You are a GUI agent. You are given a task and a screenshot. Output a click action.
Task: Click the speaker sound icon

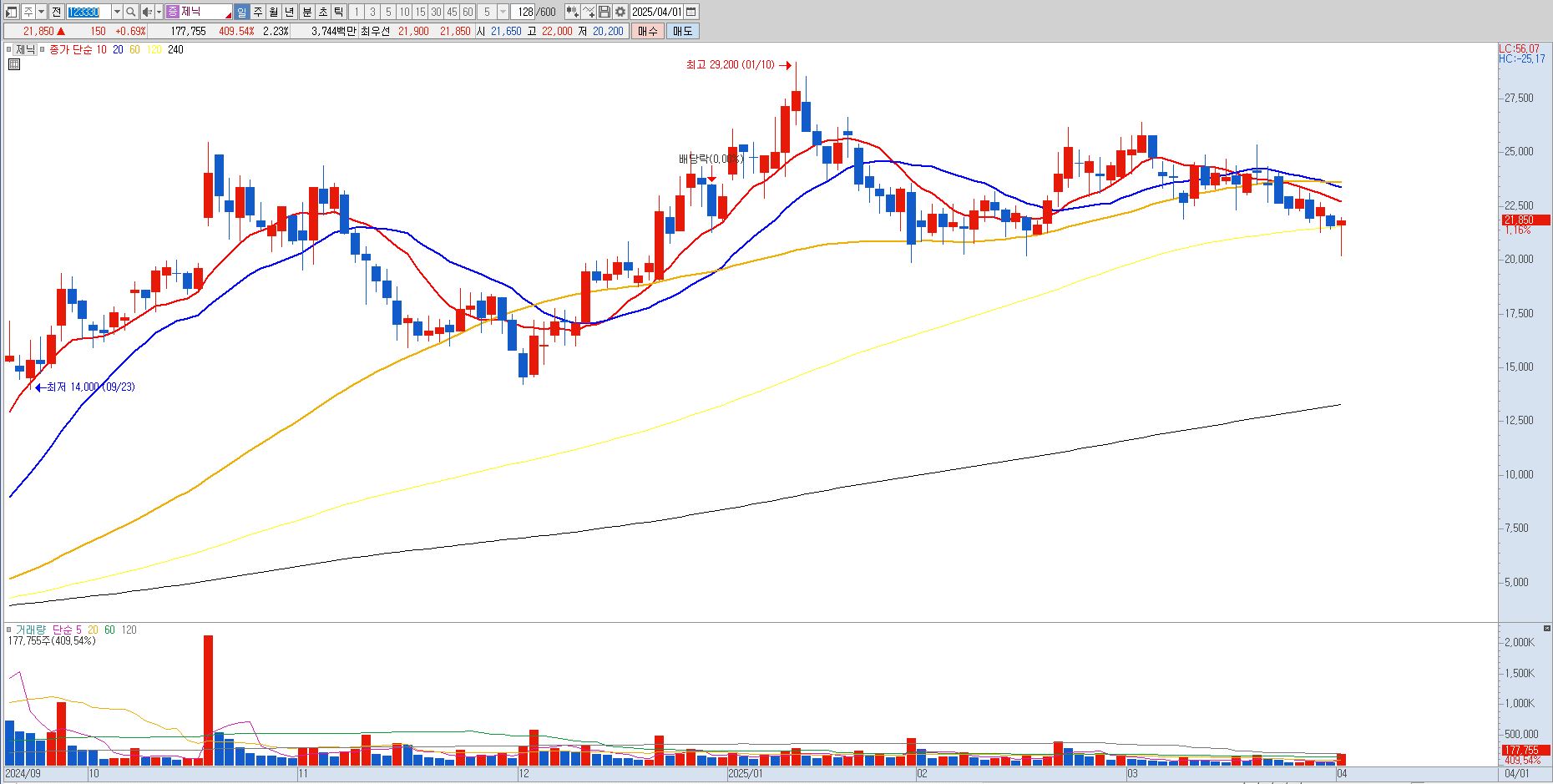coord(147,12)
